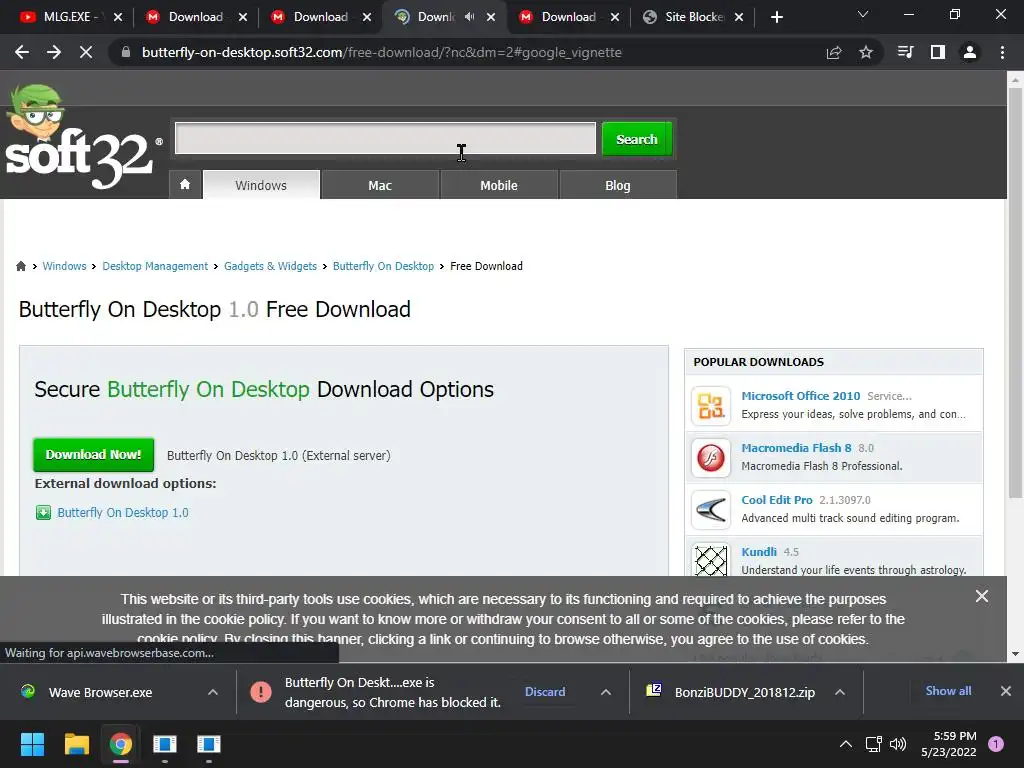Dismiss the cookie banner
Viewport: 1024px width, 768px height.
pos(982,596)
